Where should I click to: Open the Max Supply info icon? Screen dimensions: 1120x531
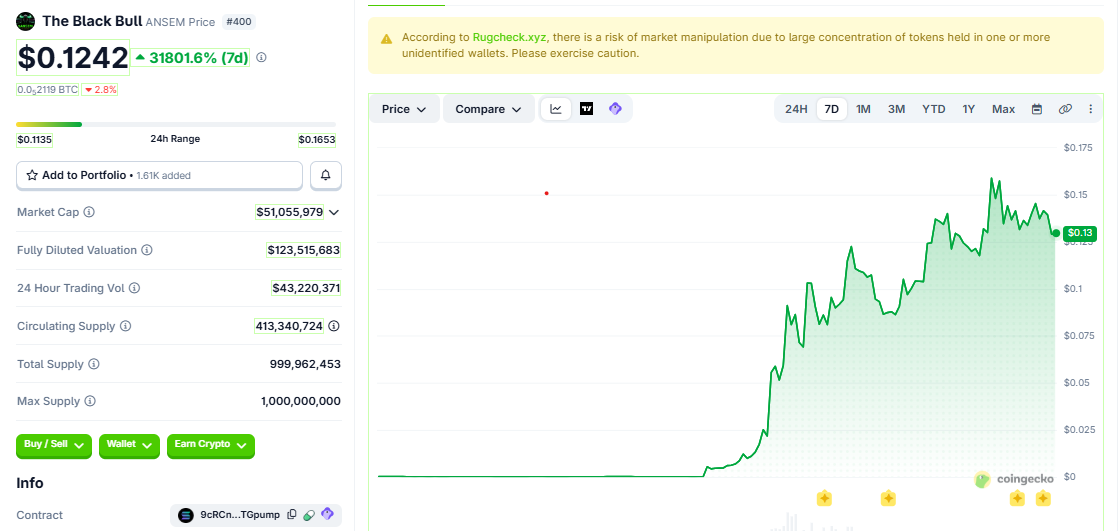click(x=91, y=401)
